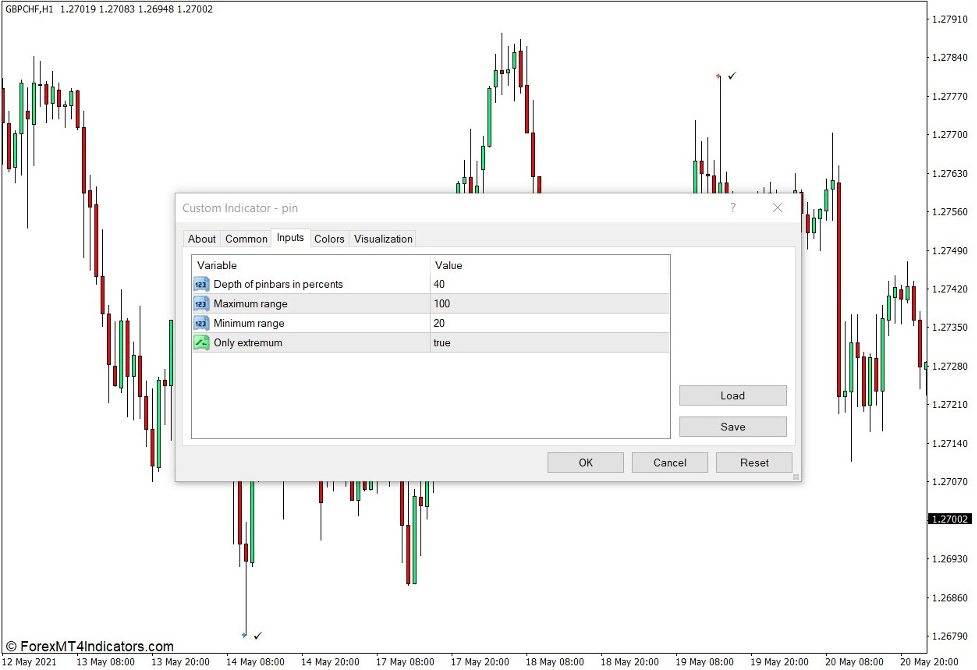Screen dimensions: 977x670
Task: Click the checkmark marker below the 14 May low
Action: pos(259,634)
